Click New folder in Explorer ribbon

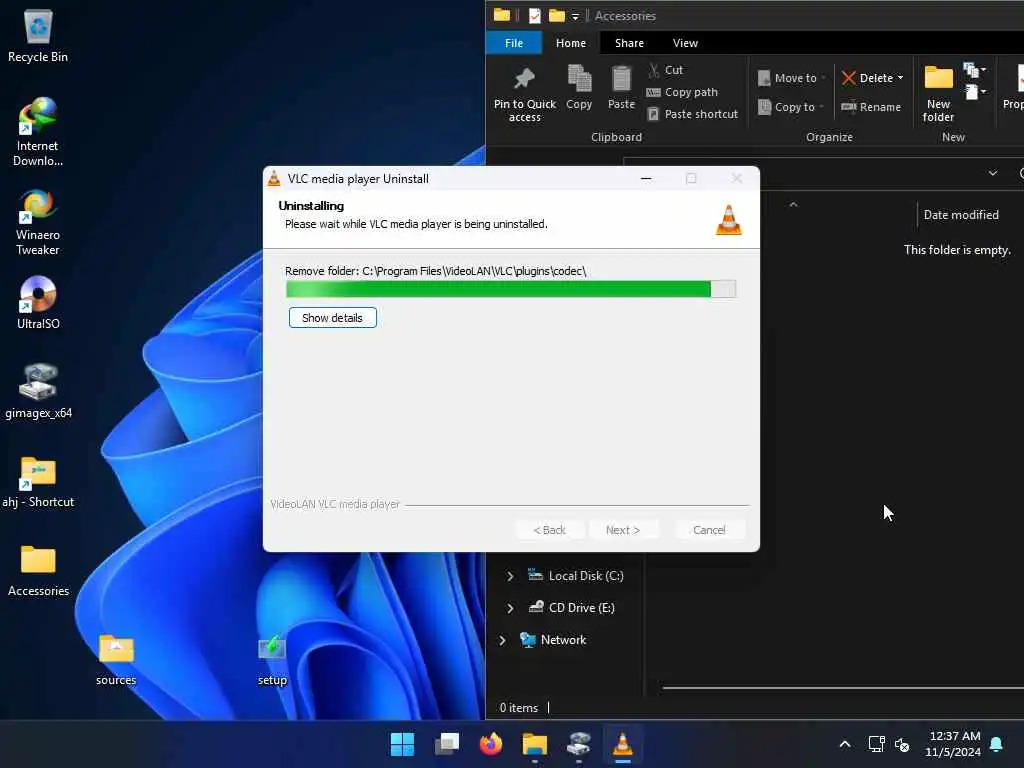pyautogui.click(x=938, y=95)
